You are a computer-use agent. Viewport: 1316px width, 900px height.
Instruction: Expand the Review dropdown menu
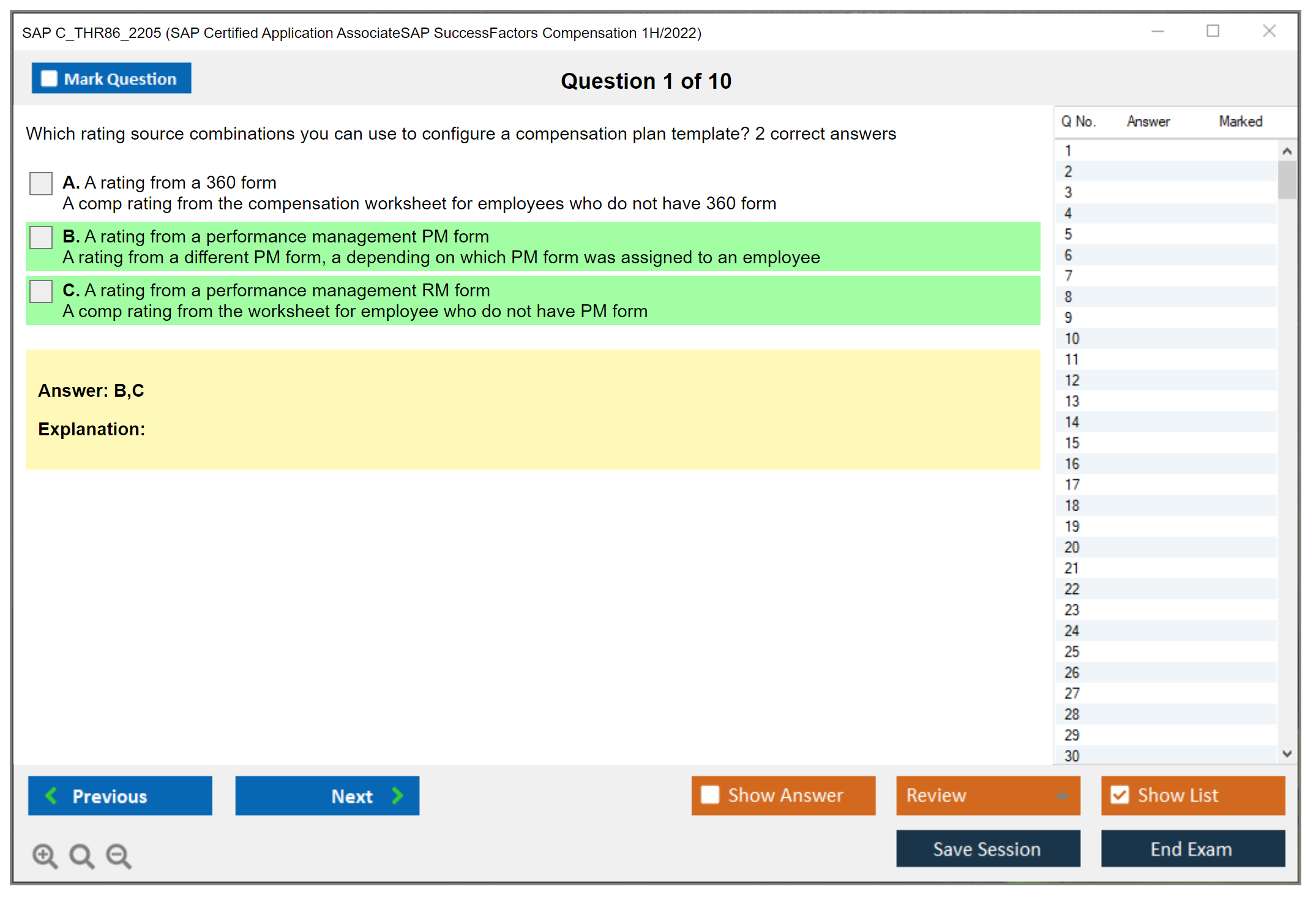(x=1062, y=795)
